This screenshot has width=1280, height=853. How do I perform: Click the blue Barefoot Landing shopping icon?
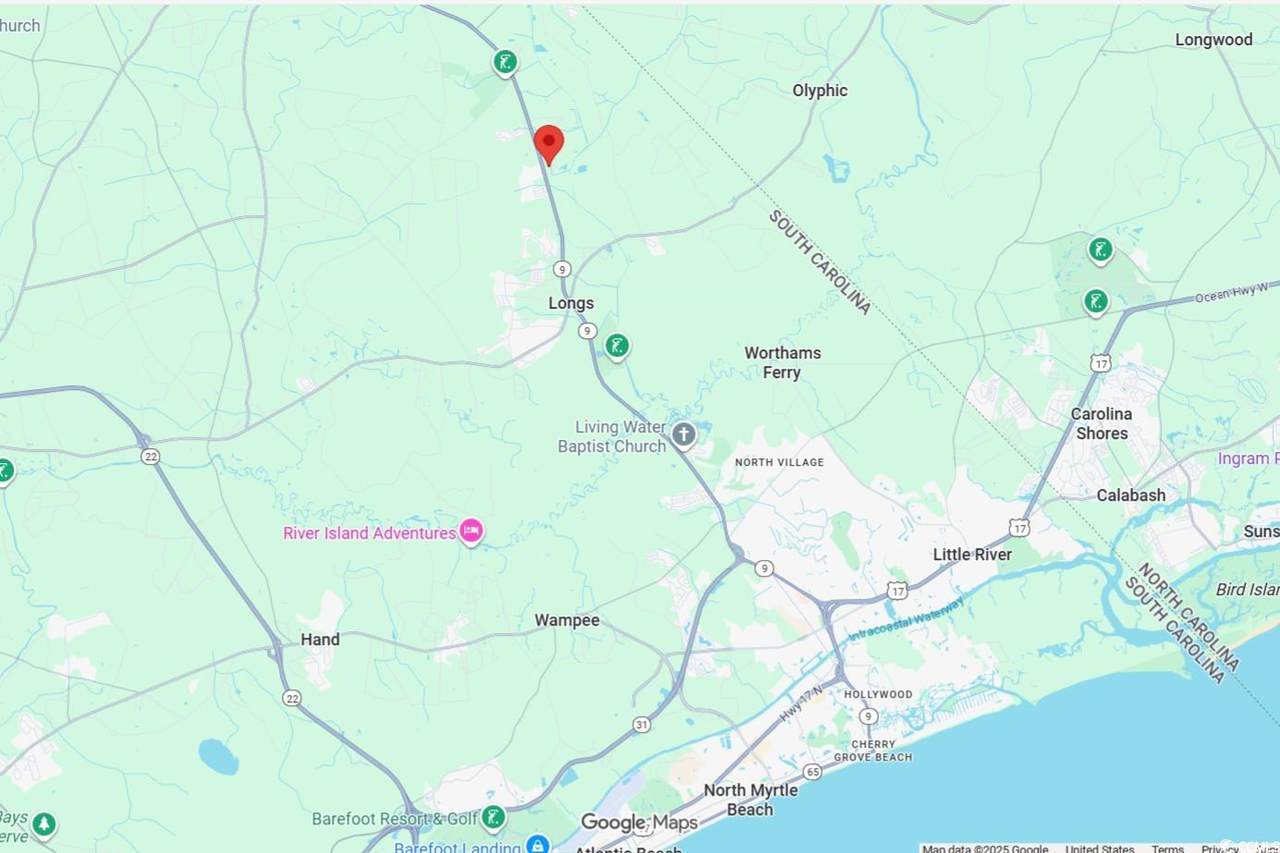click(538, 845)
